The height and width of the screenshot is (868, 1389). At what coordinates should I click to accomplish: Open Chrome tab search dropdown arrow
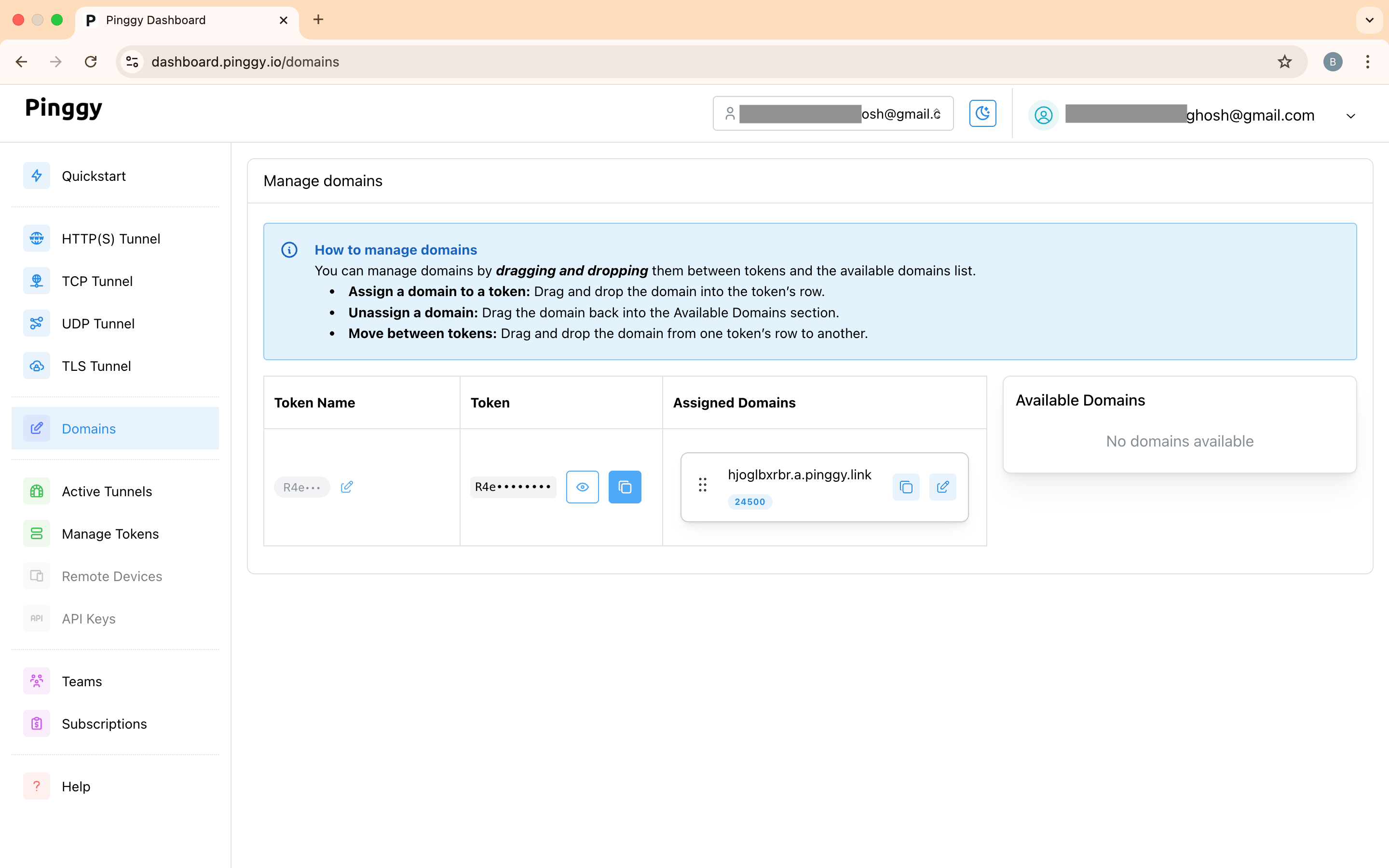(x=1369, y=20)
